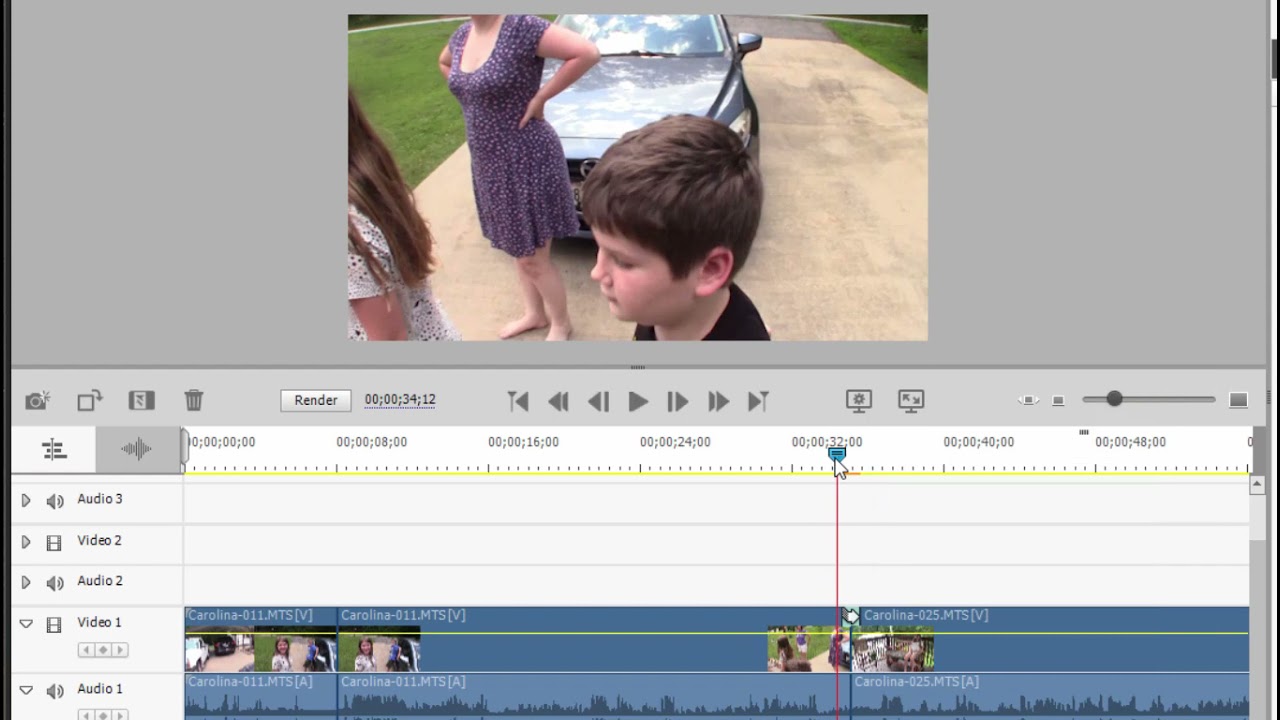Click the Video 2 track label
Screen dimensions: 1280x720
[99, 540]
